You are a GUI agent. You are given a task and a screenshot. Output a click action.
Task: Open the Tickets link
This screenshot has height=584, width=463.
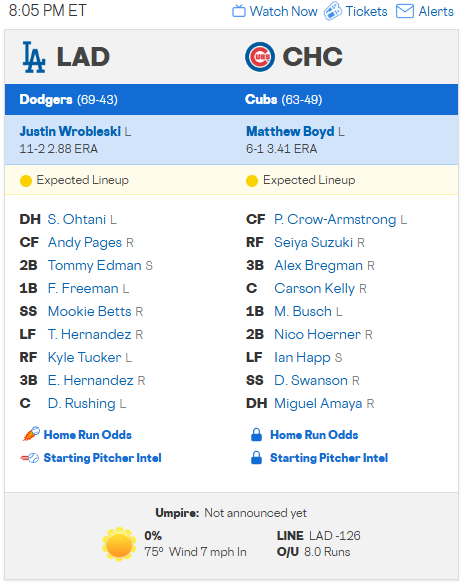point(367,11)
